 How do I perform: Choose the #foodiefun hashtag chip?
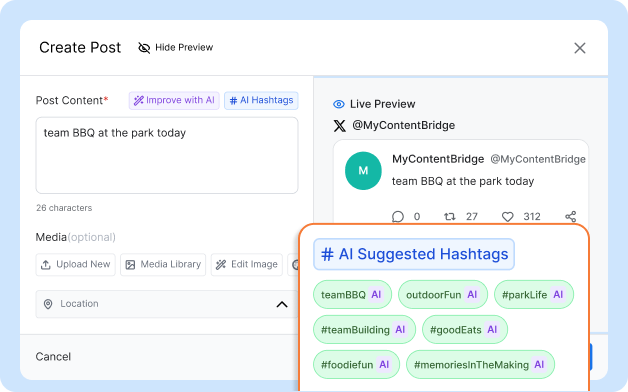pos(356,364)
